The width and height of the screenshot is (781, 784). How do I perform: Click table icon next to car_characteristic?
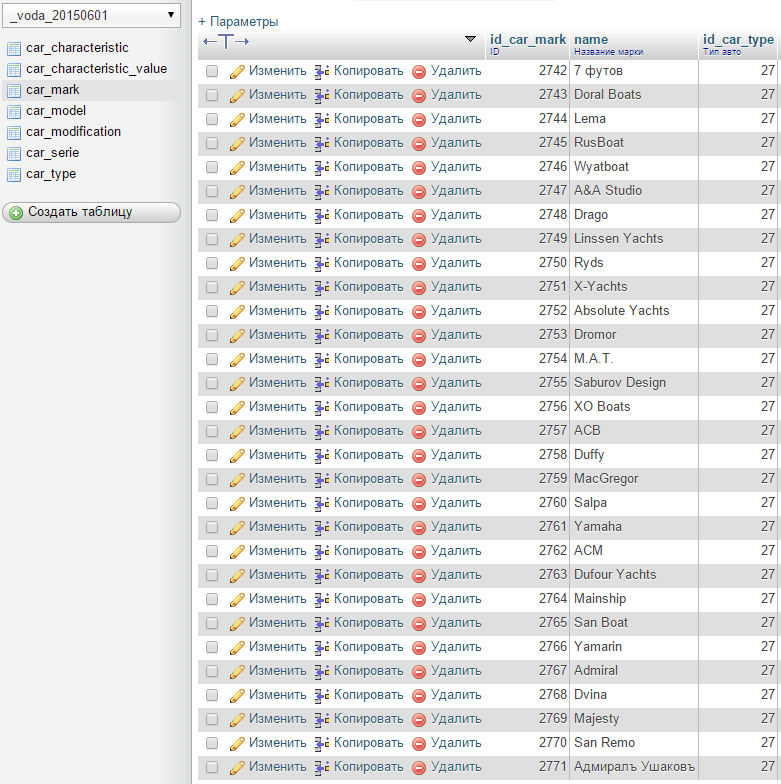coord(14,48)
